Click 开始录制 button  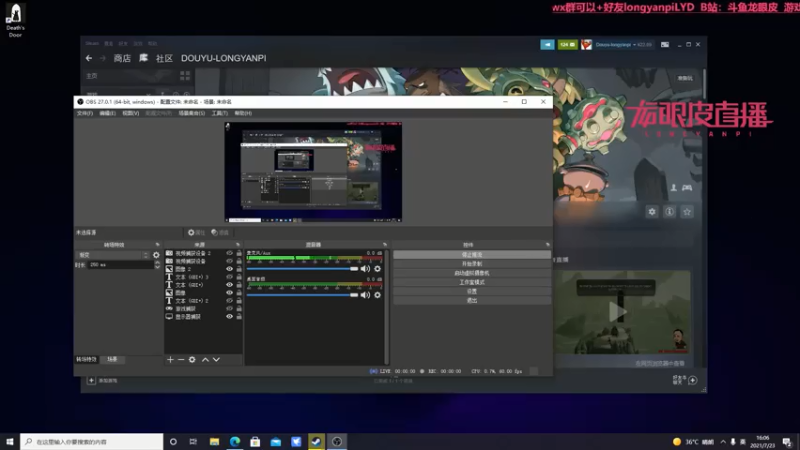pos(472,264)
